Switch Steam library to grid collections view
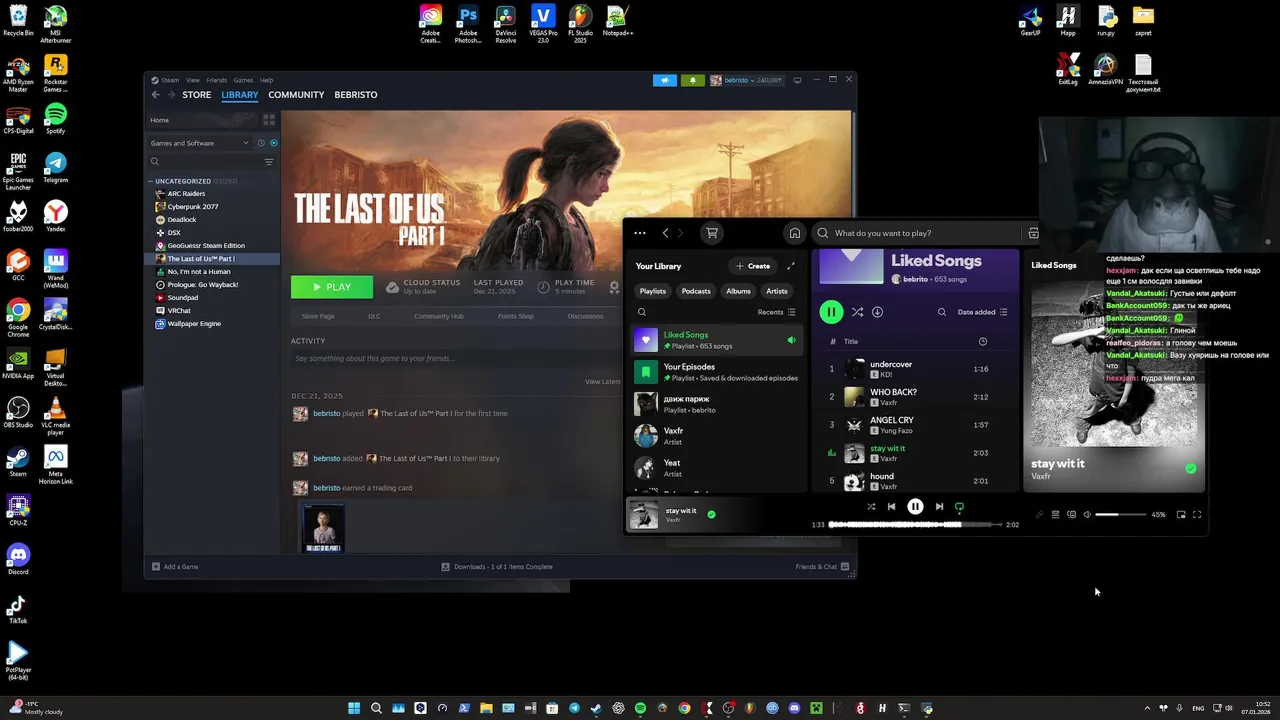Image resolution: width=1280 pixels, height=720 pixels. 268,120
